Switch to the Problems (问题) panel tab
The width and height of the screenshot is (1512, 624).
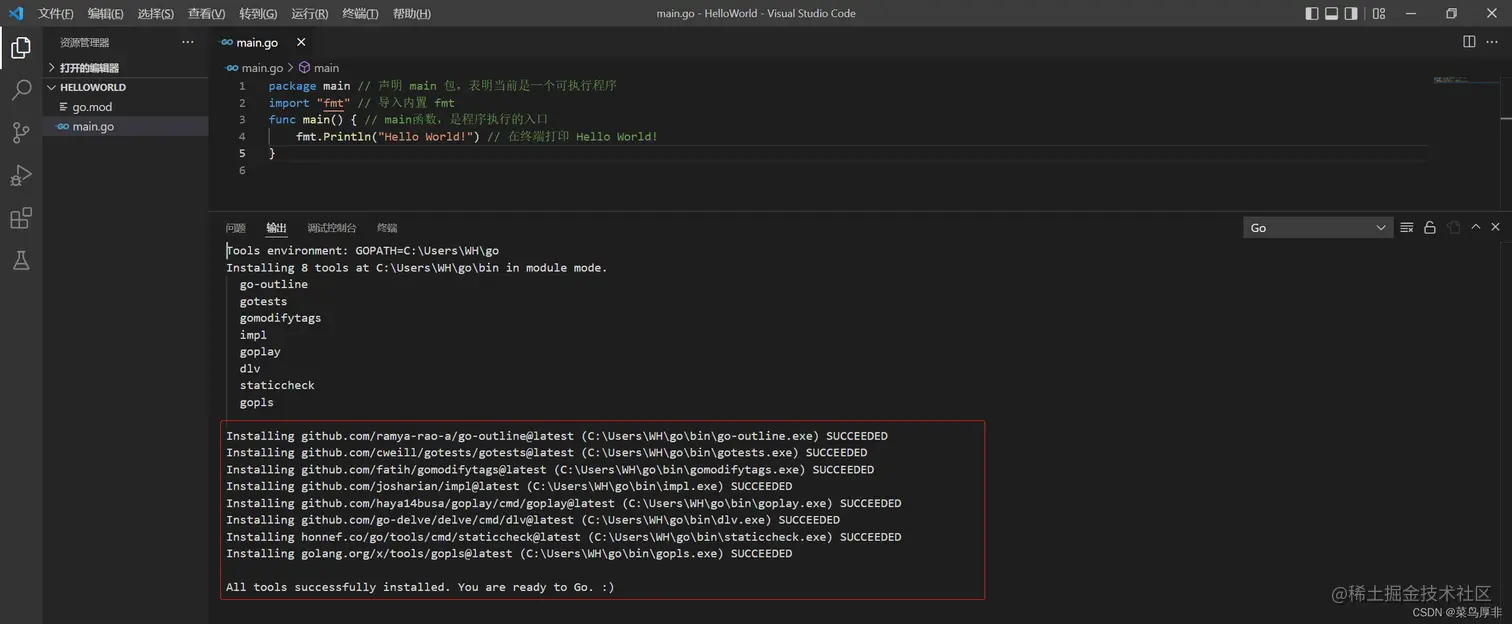(x=236, y=228)
